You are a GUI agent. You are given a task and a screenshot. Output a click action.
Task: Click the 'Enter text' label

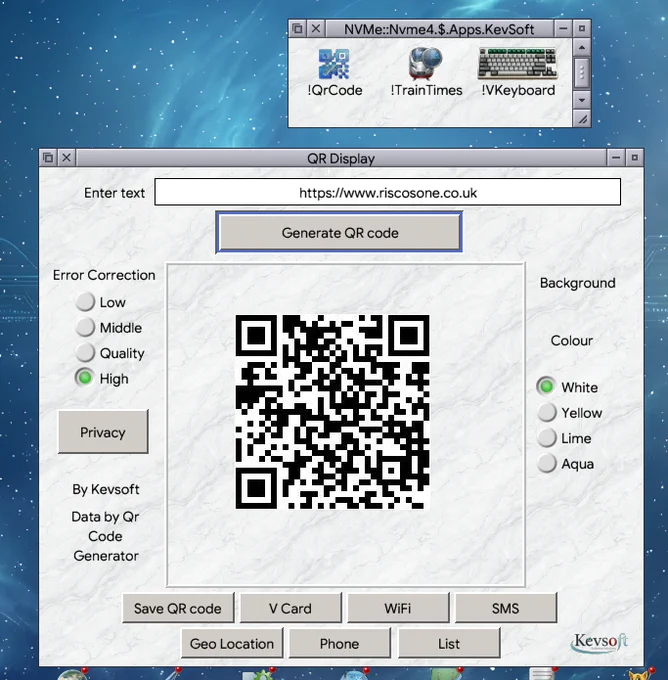point(115,193)
